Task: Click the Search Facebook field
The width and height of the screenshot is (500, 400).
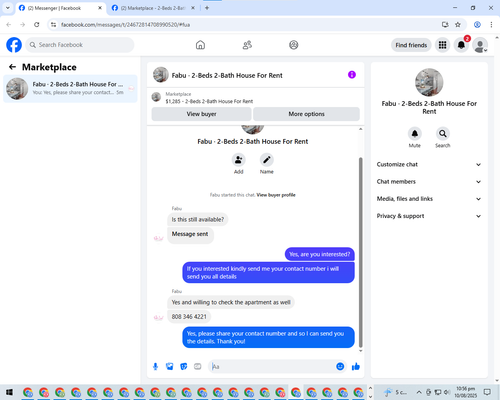Action: tap(80, 45)
